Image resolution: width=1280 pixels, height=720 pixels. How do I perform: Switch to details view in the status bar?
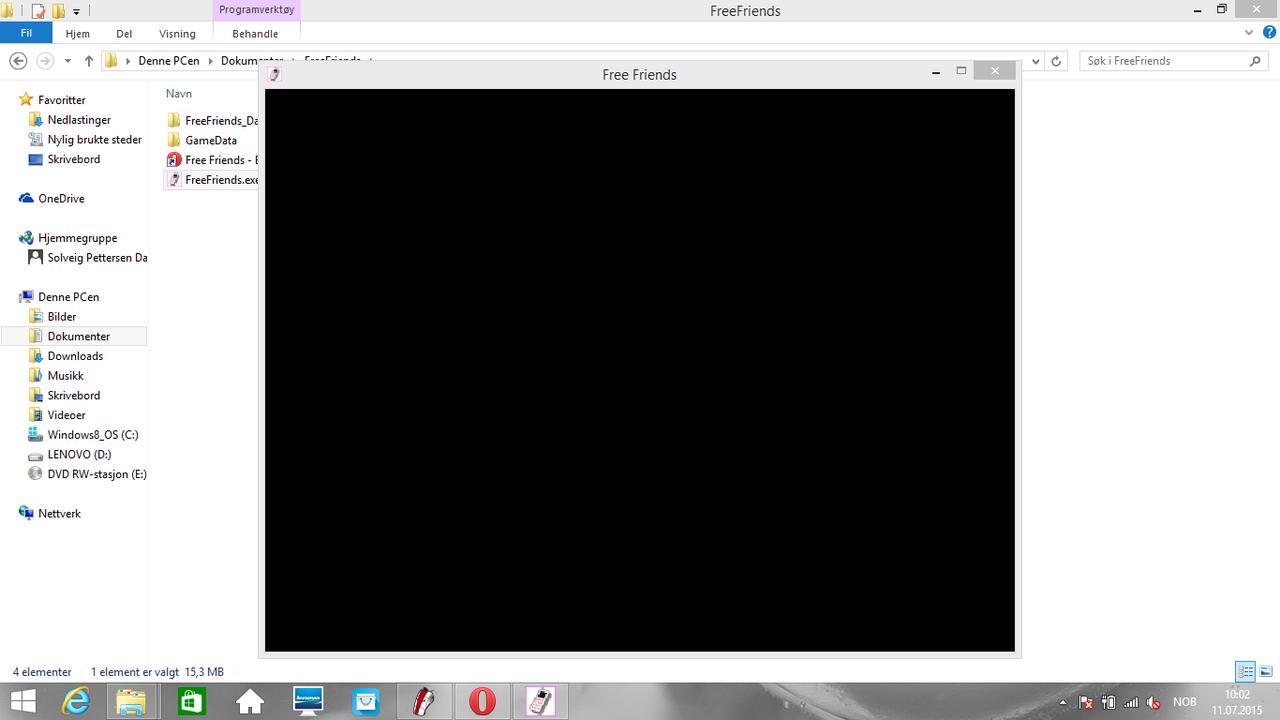pyautogui.click(x=1245, y=672)
